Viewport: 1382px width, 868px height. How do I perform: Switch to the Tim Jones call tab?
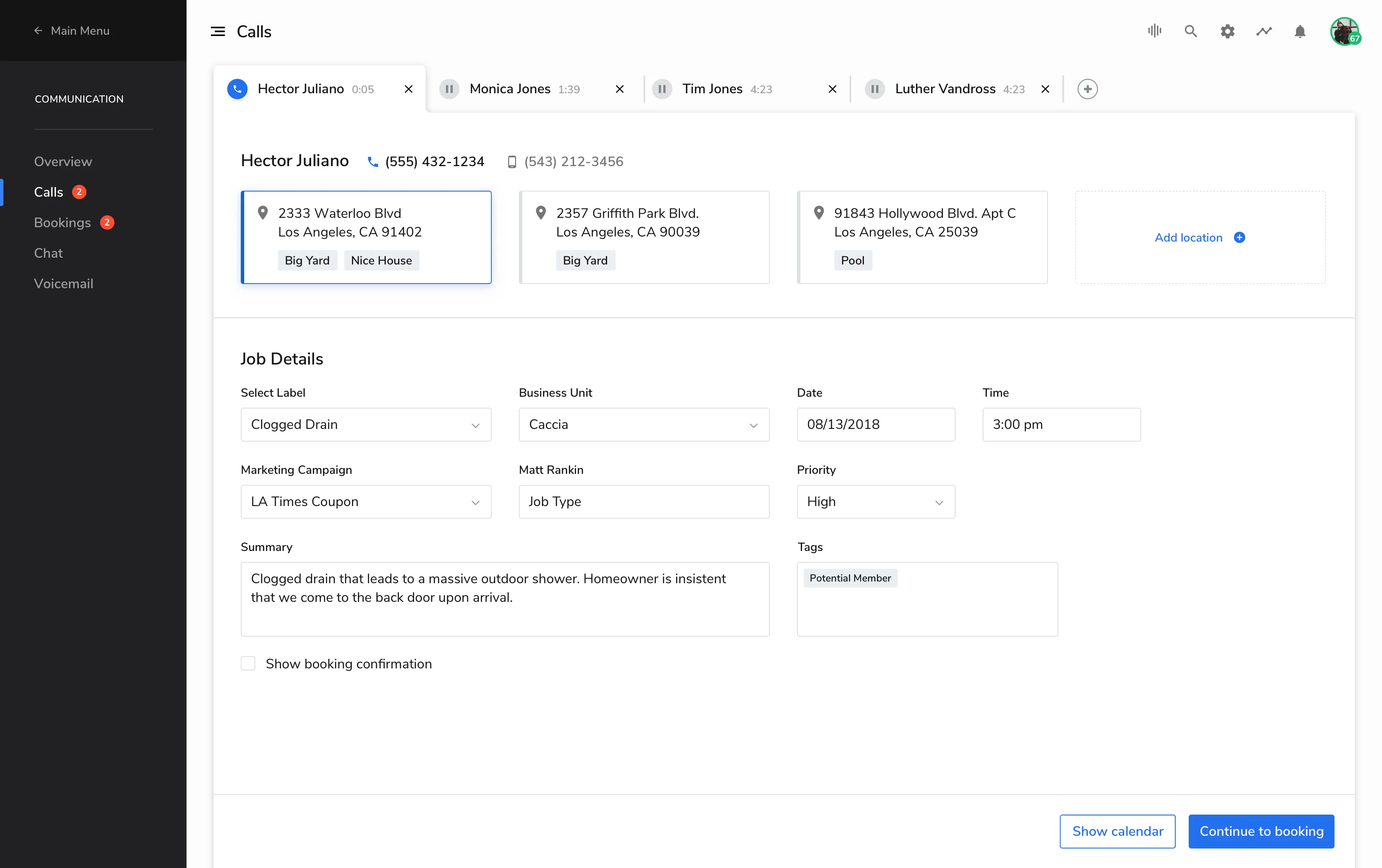(x=712, y=89)
